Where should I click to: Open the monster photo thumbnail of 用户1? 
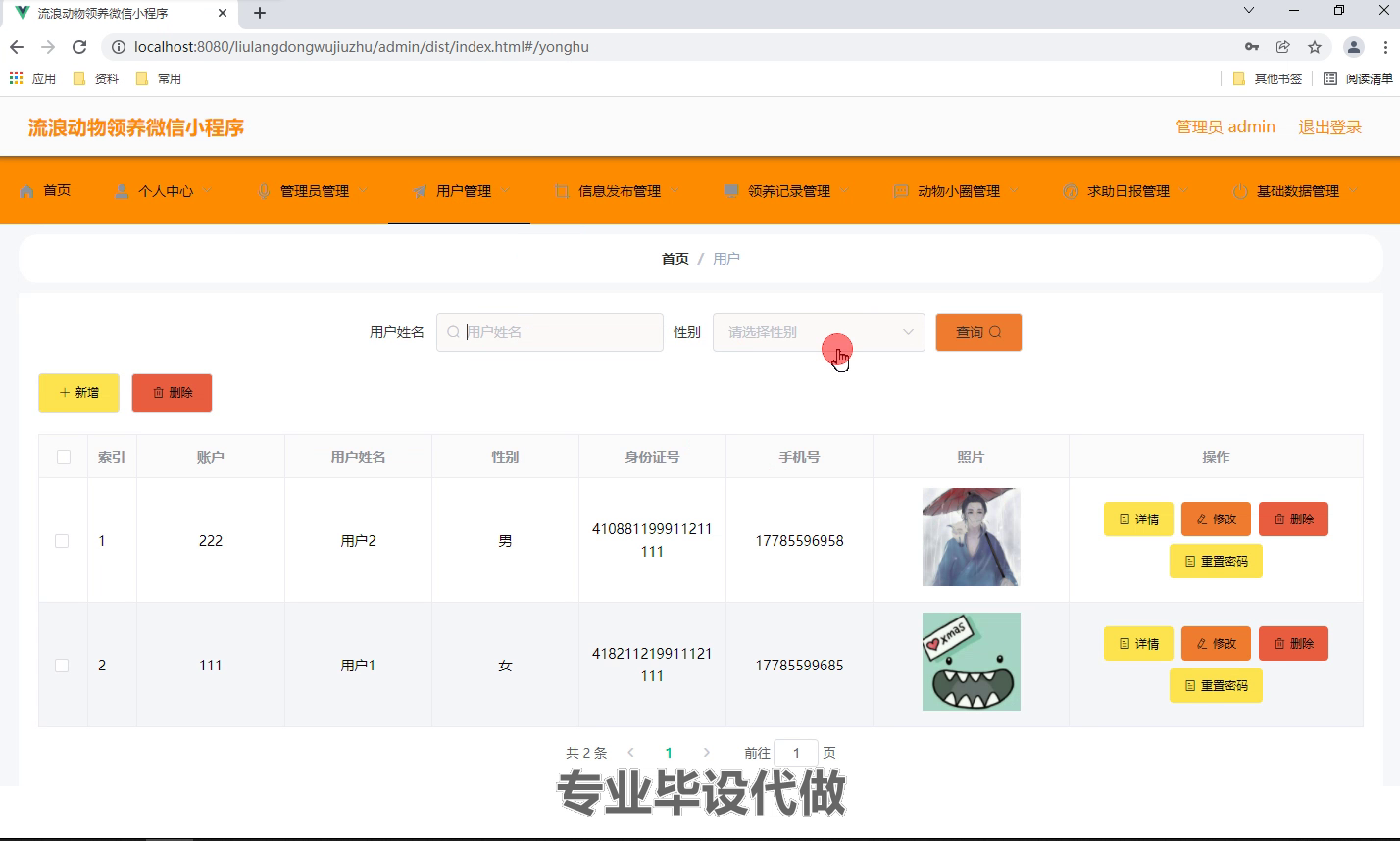pos(971,662)
